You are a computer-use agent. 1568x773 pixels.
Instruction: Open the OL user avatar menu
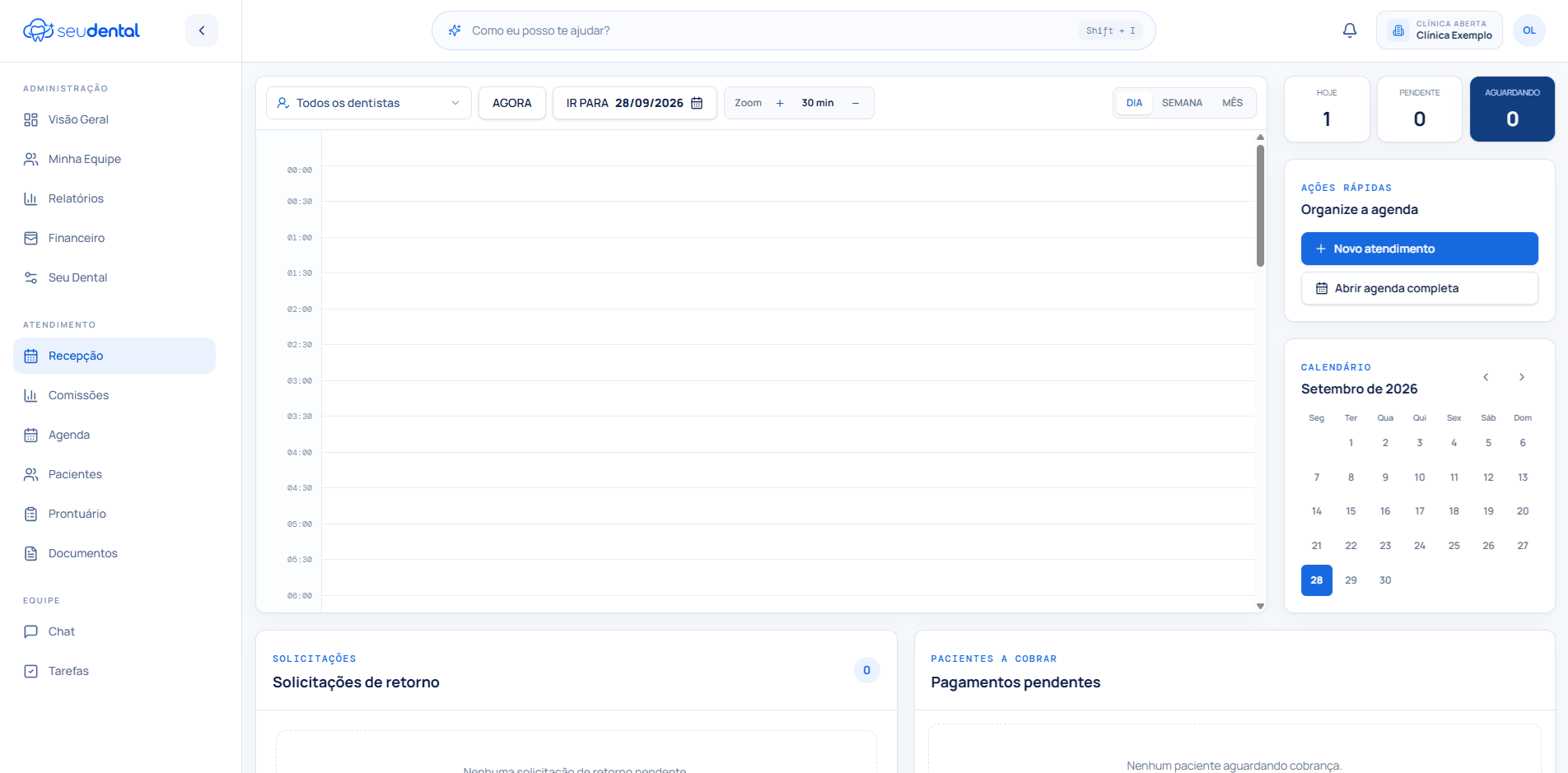[1528, 30]
